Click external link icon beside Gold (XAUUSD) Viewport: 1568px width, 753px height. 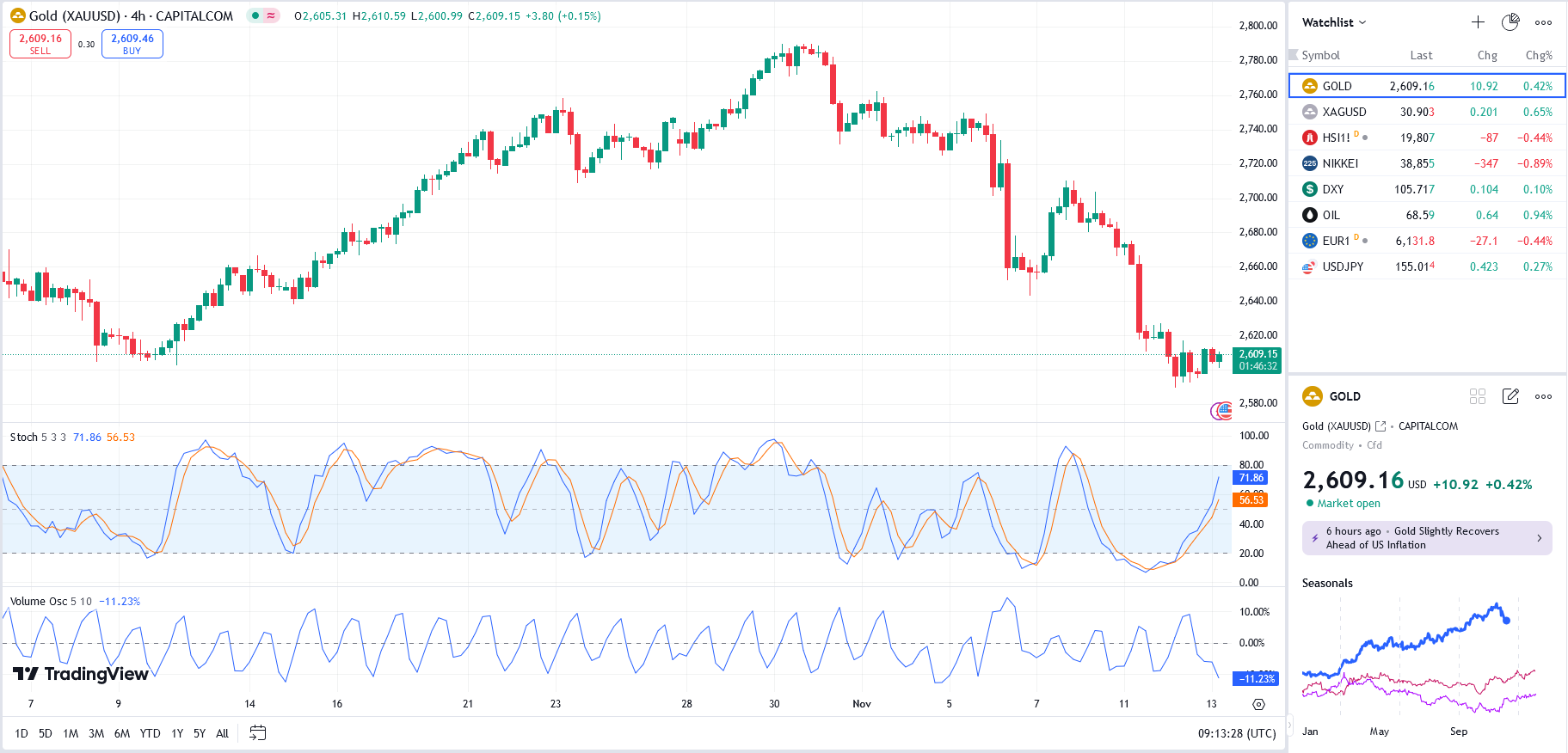[1380, 426]
